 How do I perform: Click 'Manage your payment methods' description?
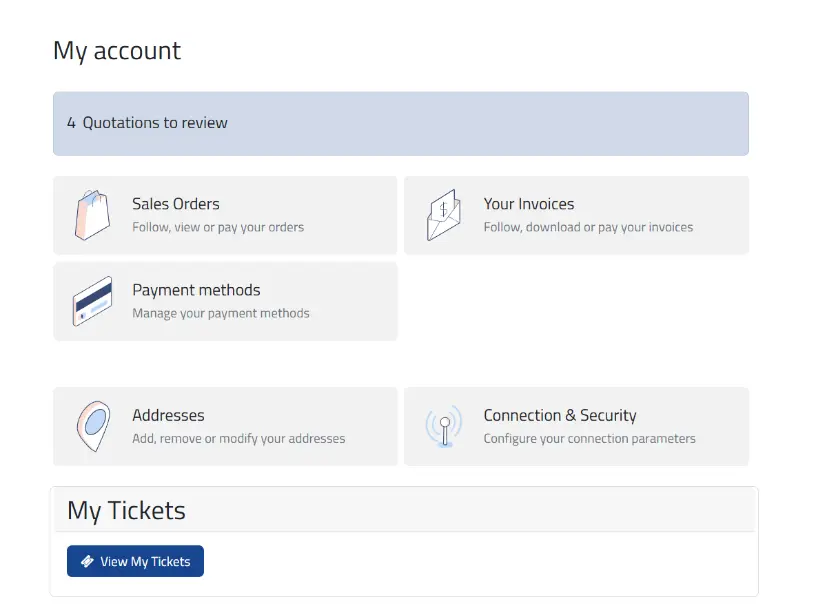[x=220, y=313]
